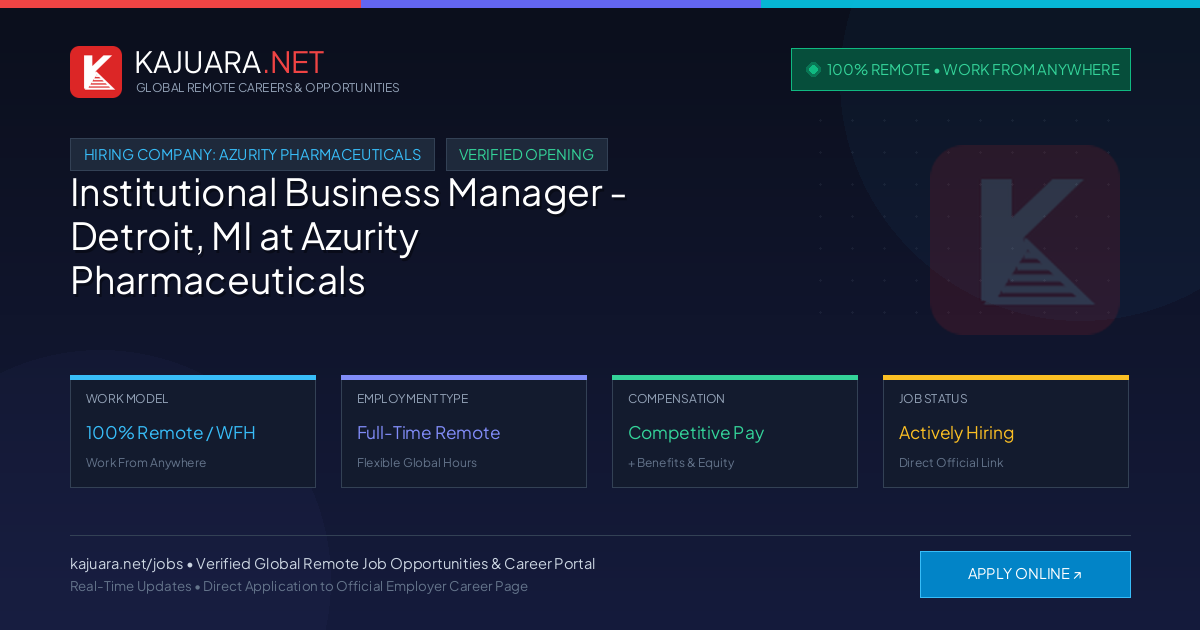
Task: Click the Employment Type card
Action: coord(464,432)
